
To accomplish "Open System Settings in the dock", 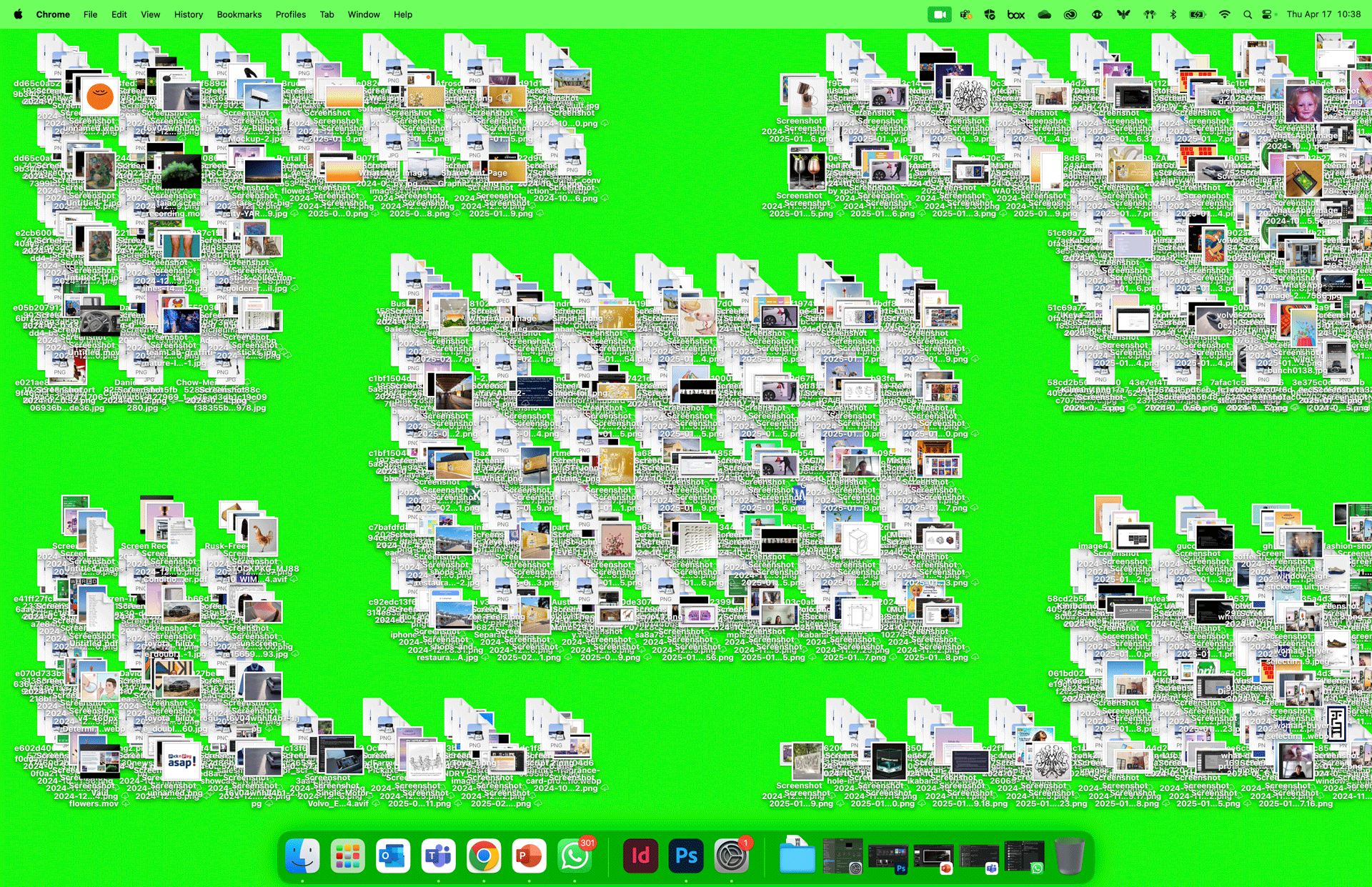I will coord(731,856).
